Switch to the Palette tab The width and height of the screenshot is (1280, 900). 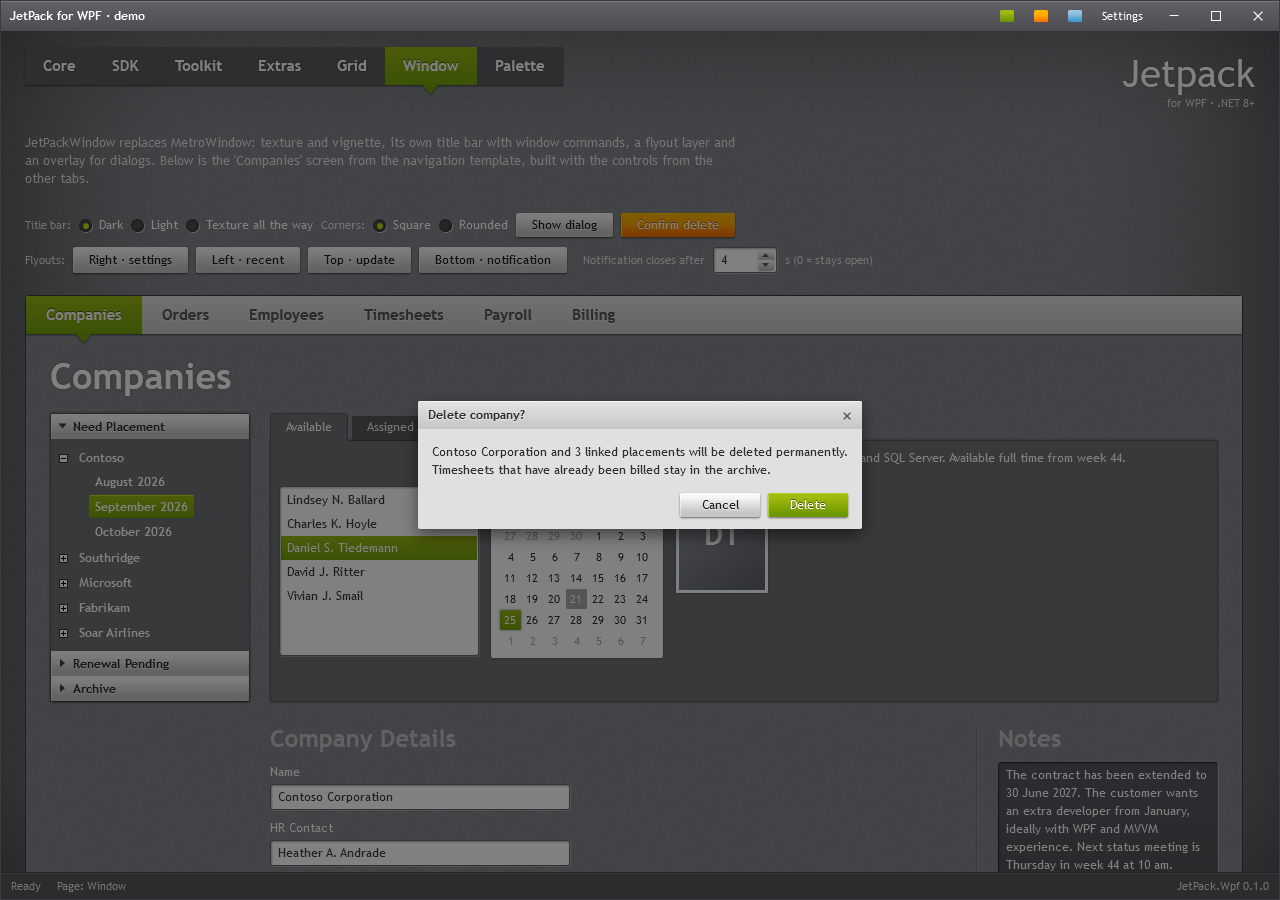coord(520,66)
